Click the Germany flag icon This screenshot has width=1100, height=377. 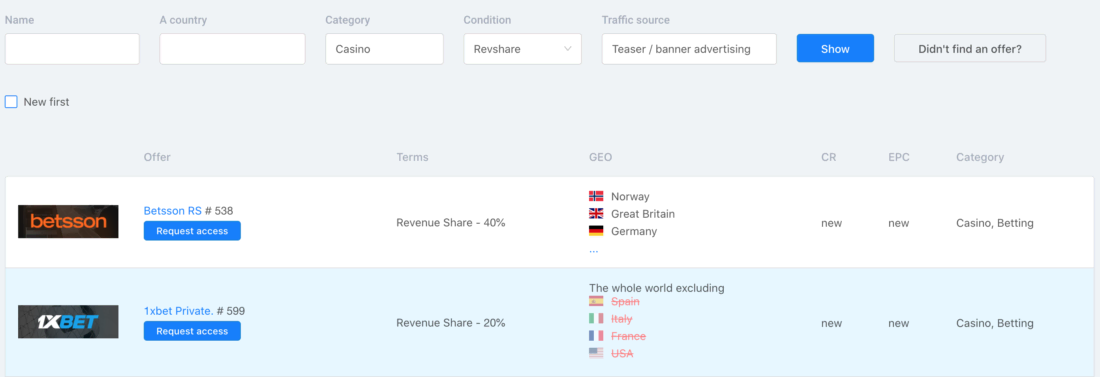[596, 232]
